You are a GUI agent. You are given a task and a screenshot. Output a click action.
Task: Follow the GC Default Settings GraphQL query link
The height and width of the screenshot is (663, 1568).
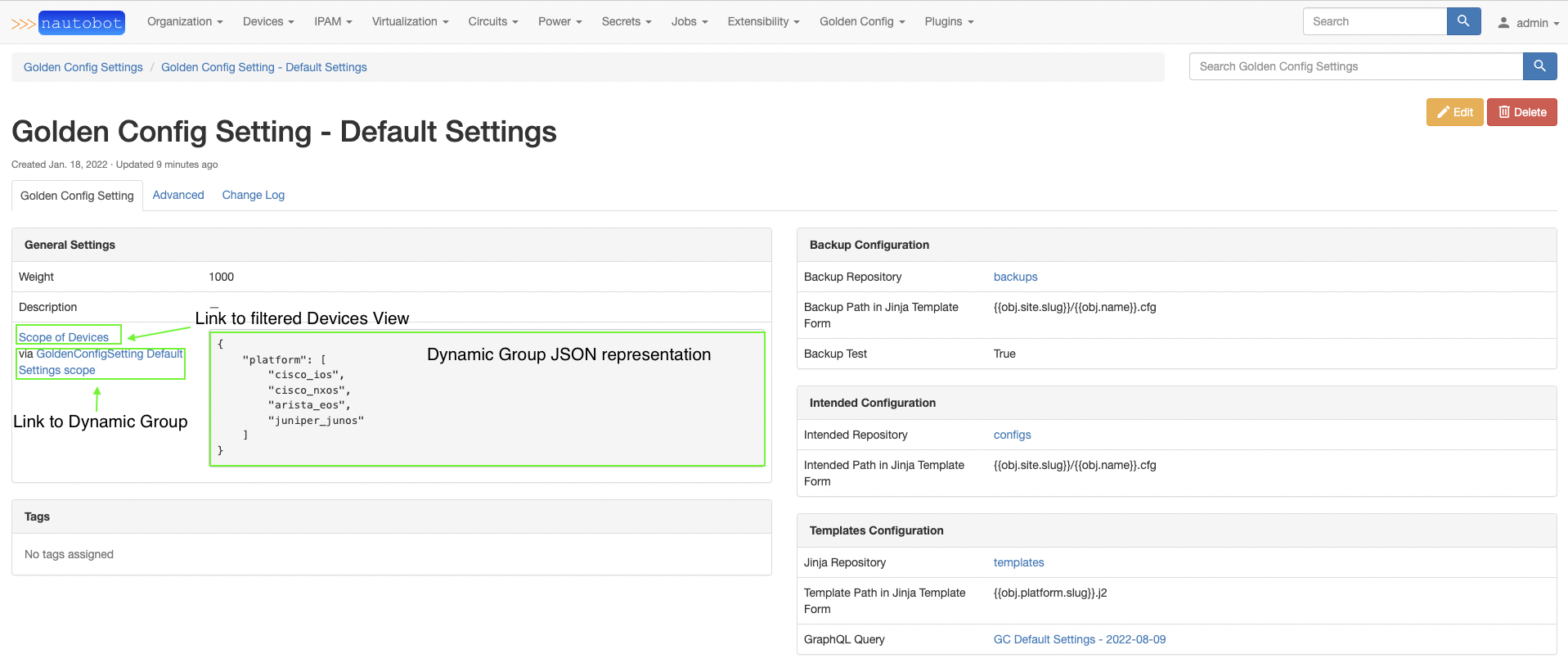tap(1080, 639)
